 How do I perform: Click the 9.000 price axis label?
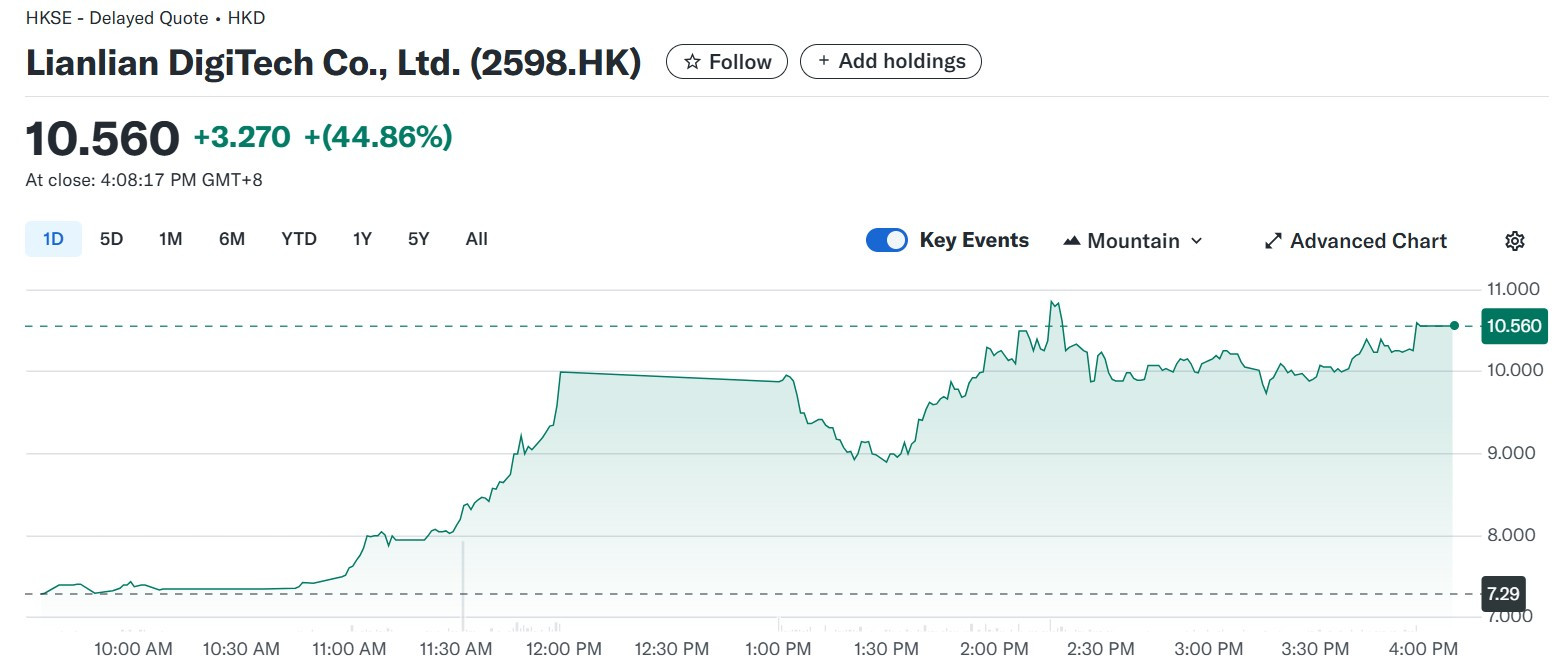[1511, 453]
